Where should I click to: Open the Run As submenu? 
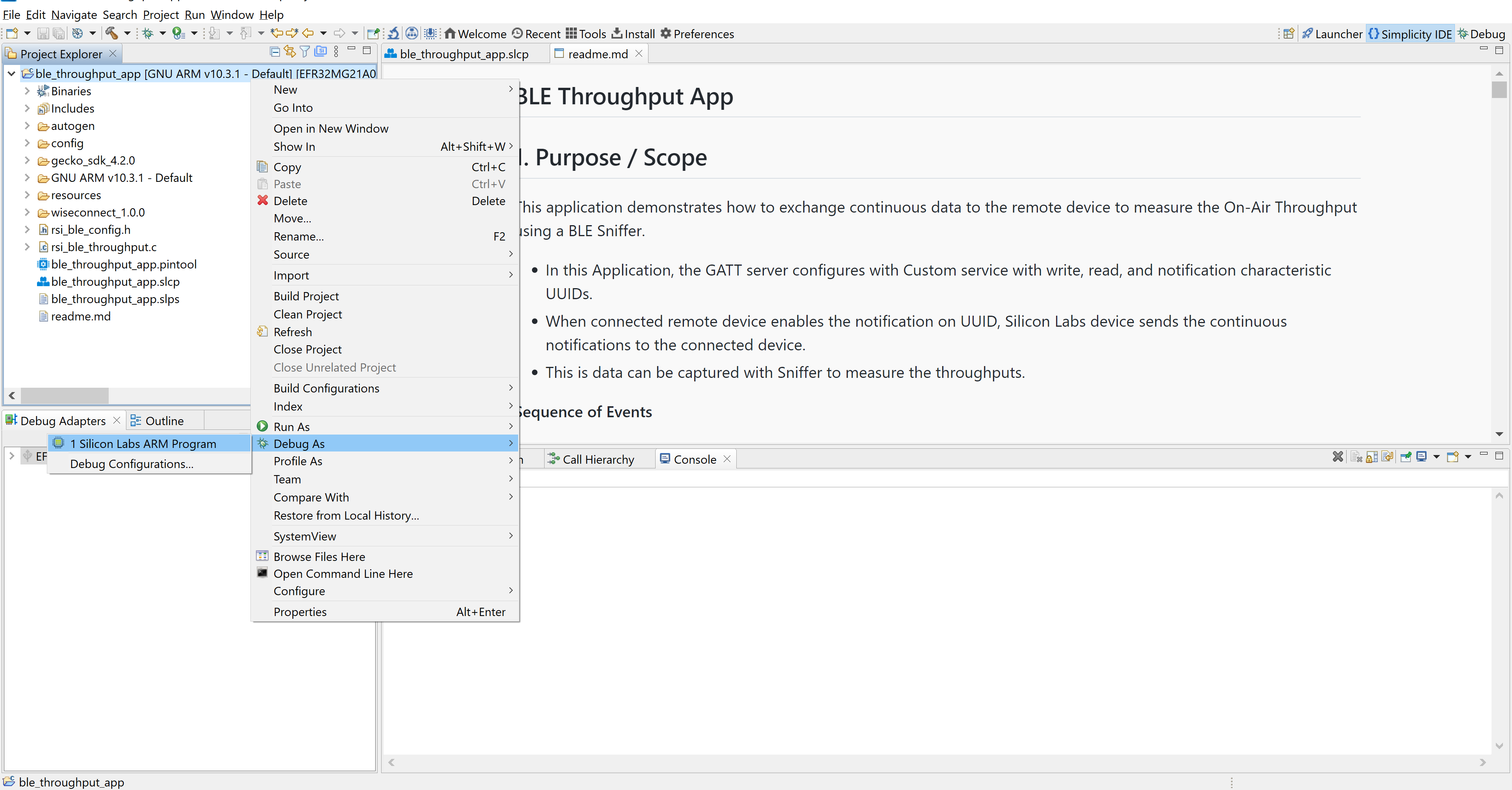pyautogui.click(x=385, y=426)
